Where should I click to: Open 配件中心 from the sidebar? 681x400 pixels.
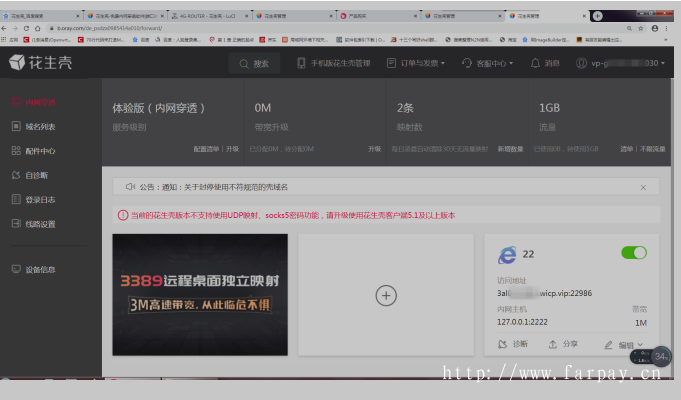(40, 151)
